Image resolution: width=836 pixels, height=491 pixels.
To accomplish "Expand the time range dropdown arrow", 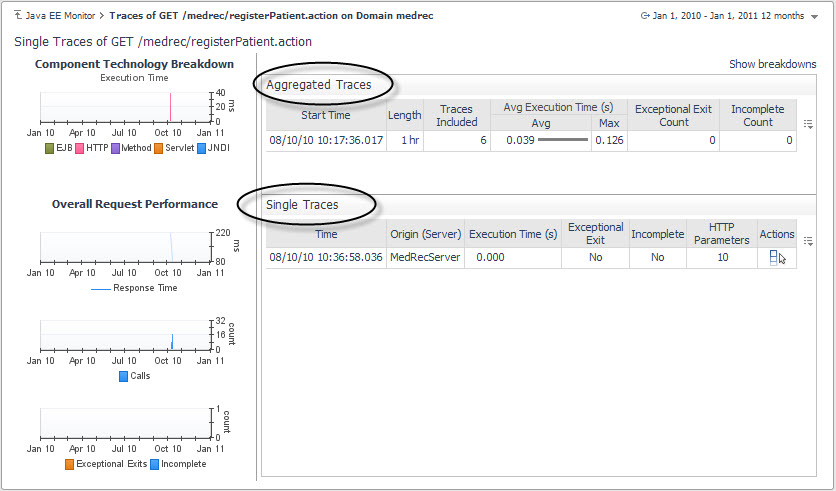I will 813,18.
